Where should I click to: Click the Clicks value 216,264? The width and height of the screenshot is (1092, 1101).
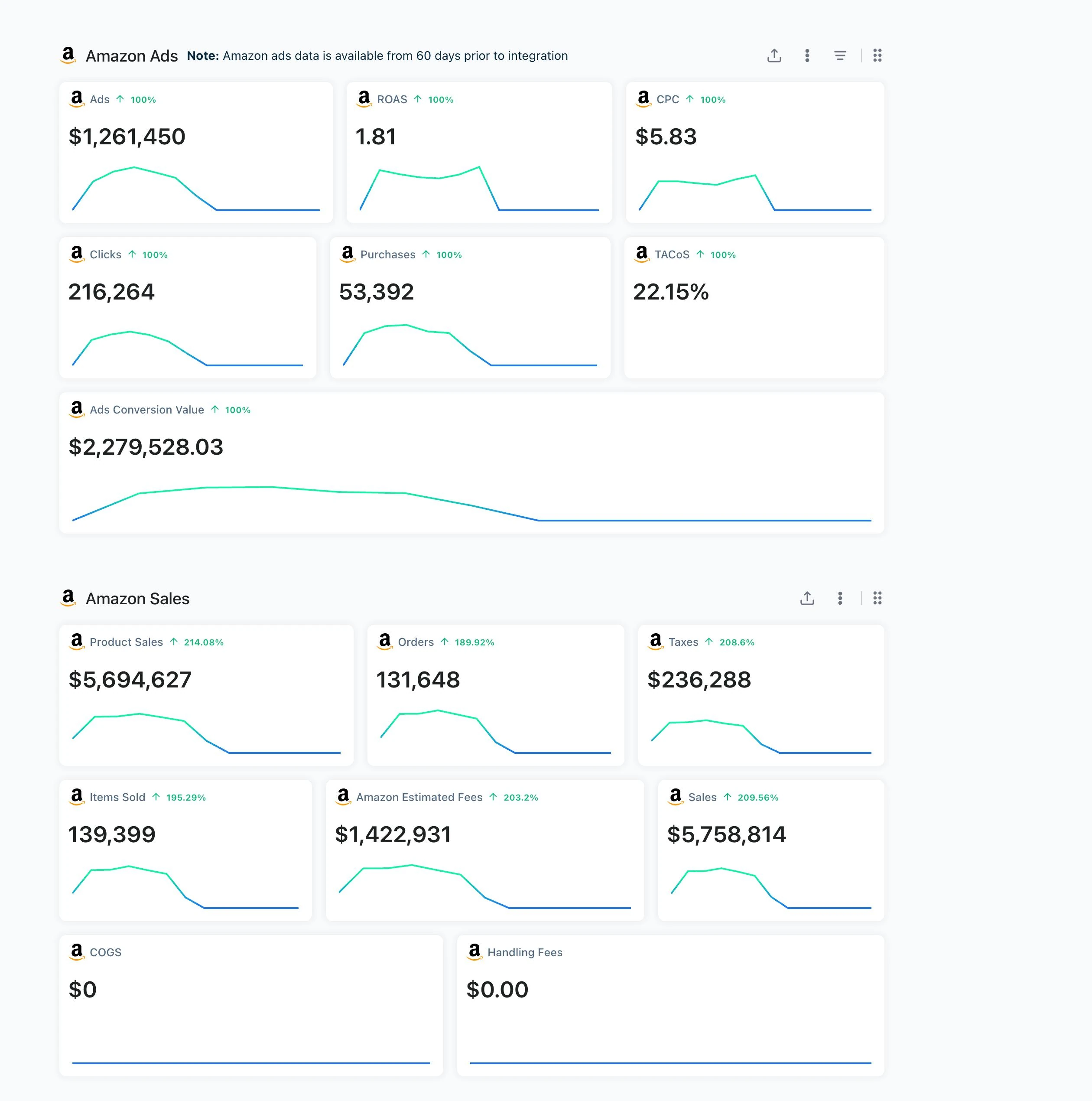point(112,292)
